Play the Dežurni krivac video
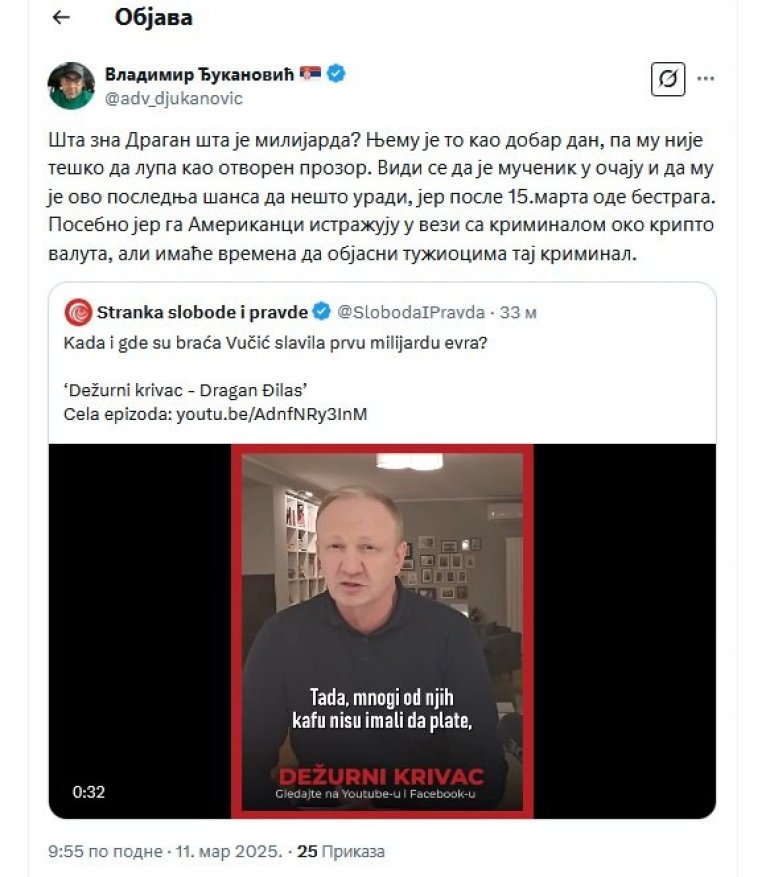770x877 pixels. coord(382,631)
